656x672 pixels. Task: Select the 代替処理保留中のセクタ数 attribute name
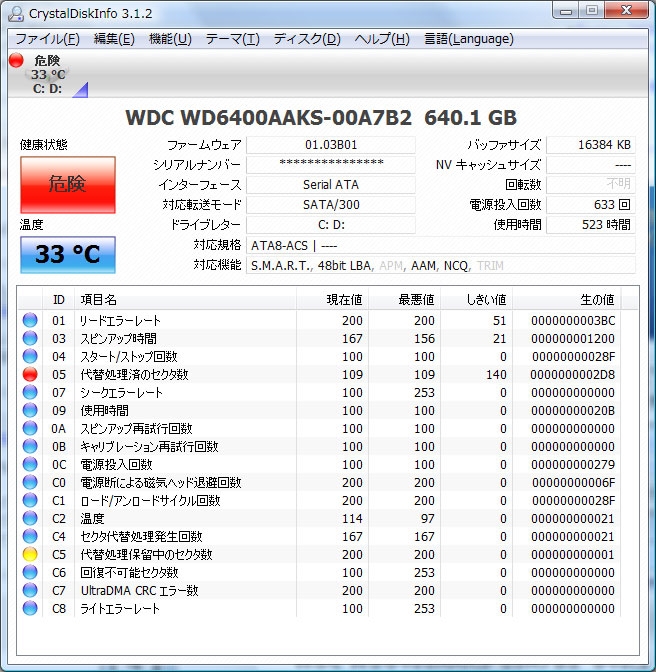pyautogui.click(x=146, y=555)
